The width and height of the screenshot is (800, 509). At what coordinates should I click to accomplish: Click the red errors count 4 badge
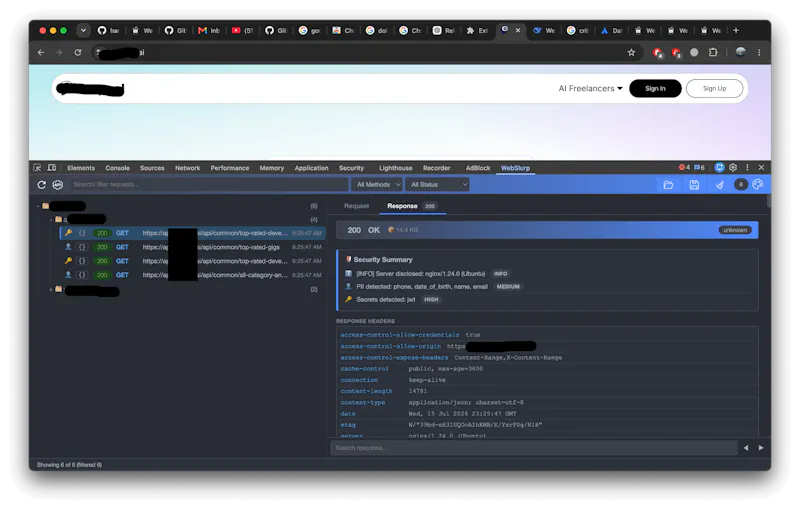tap(684, 167)
